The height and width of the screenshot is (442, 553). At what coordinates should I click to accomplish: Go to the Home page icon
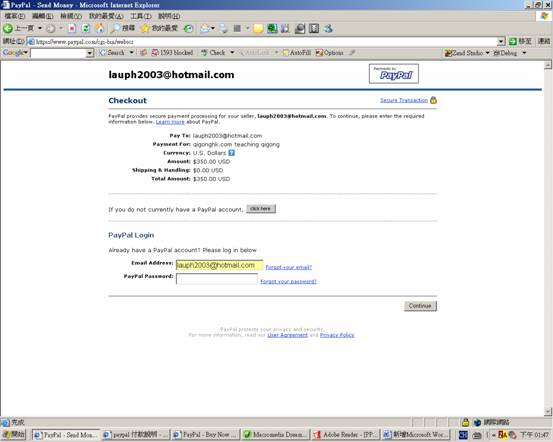(100, 29)
